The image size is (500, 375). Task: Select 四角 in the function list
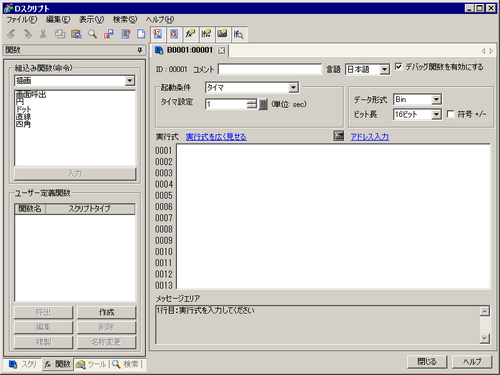pos(23,124)
